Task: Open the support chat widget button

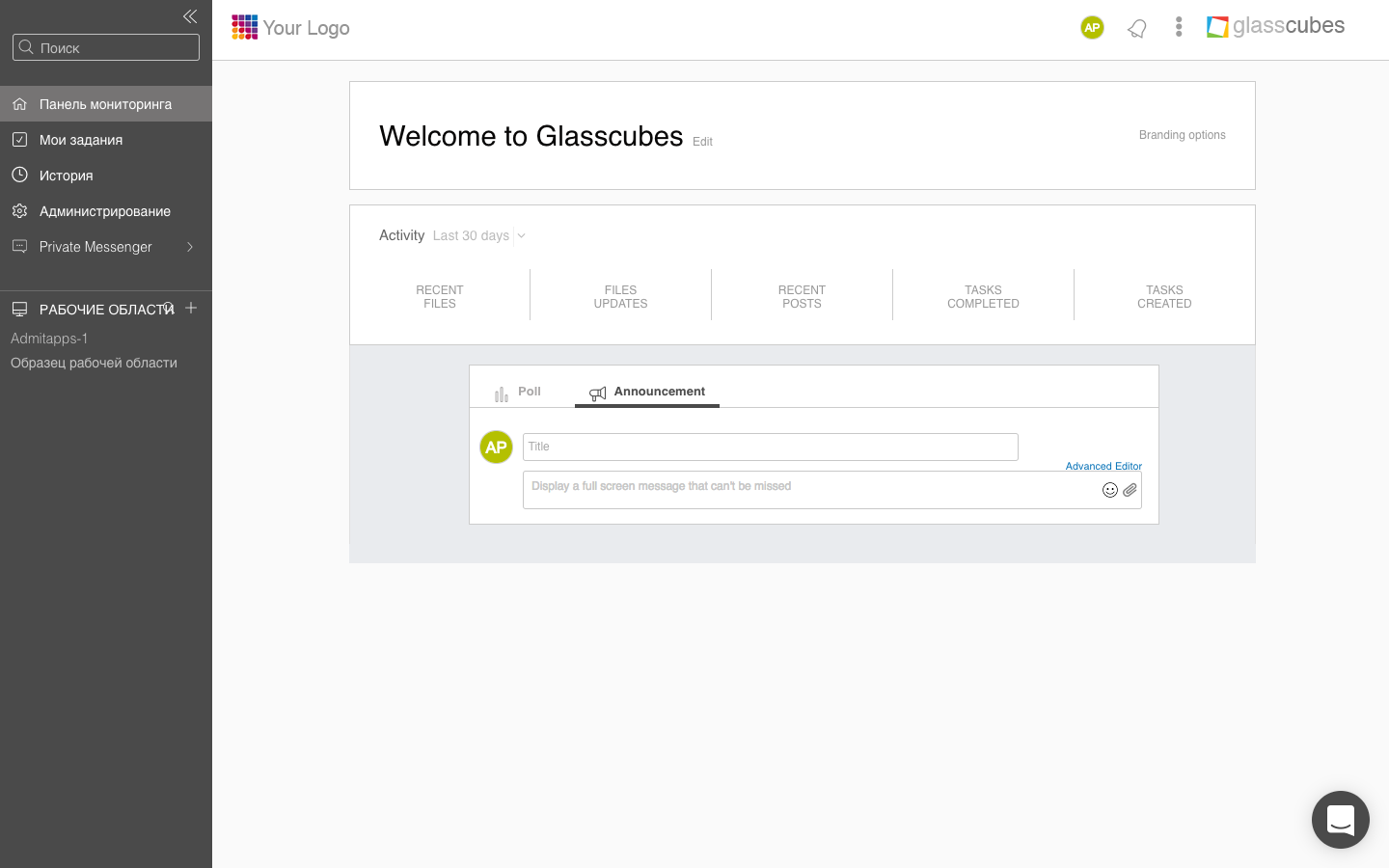Action: 1341,820
